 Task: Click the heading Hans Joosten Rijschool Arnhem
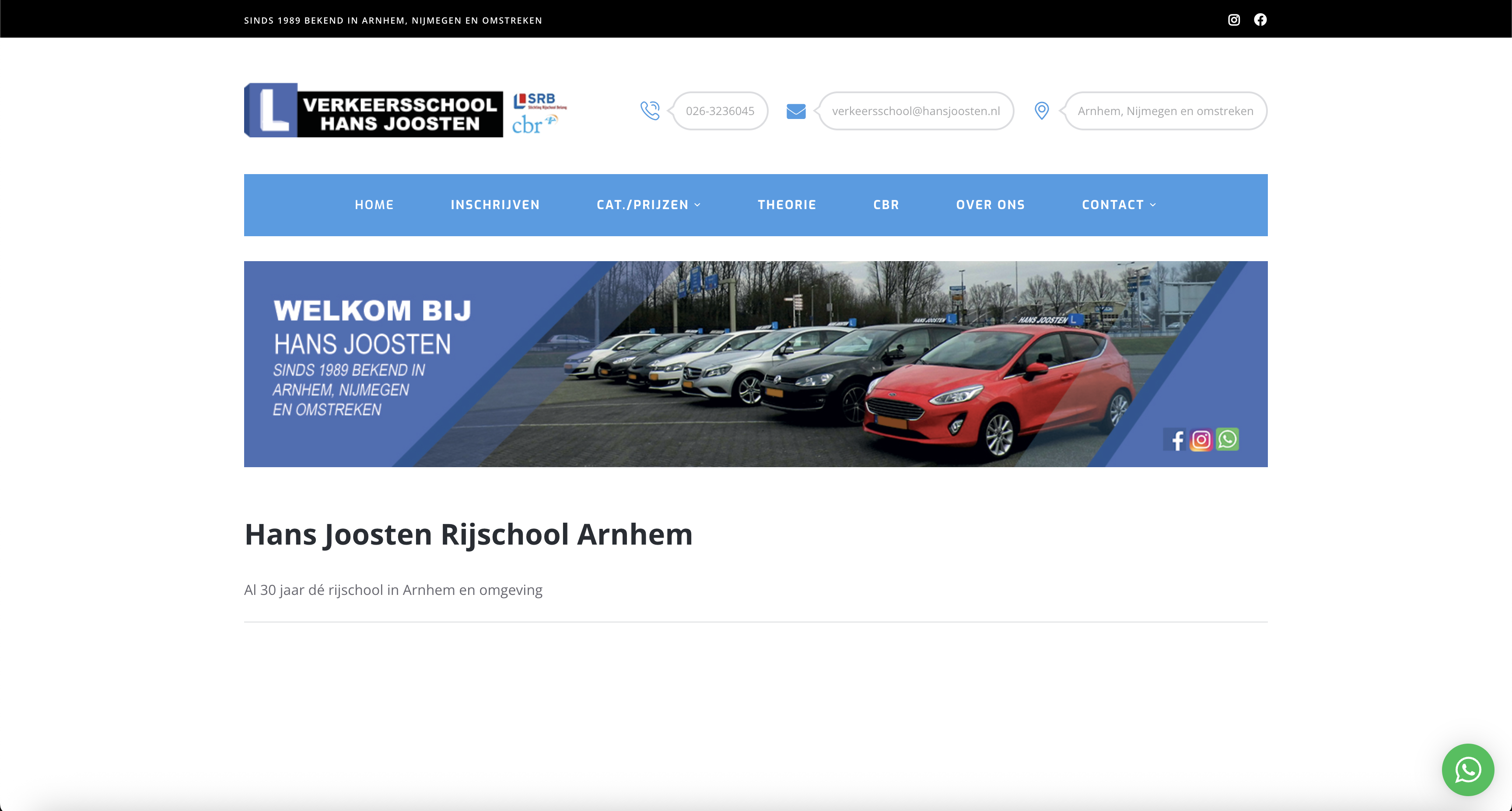[x=469, y=535]
